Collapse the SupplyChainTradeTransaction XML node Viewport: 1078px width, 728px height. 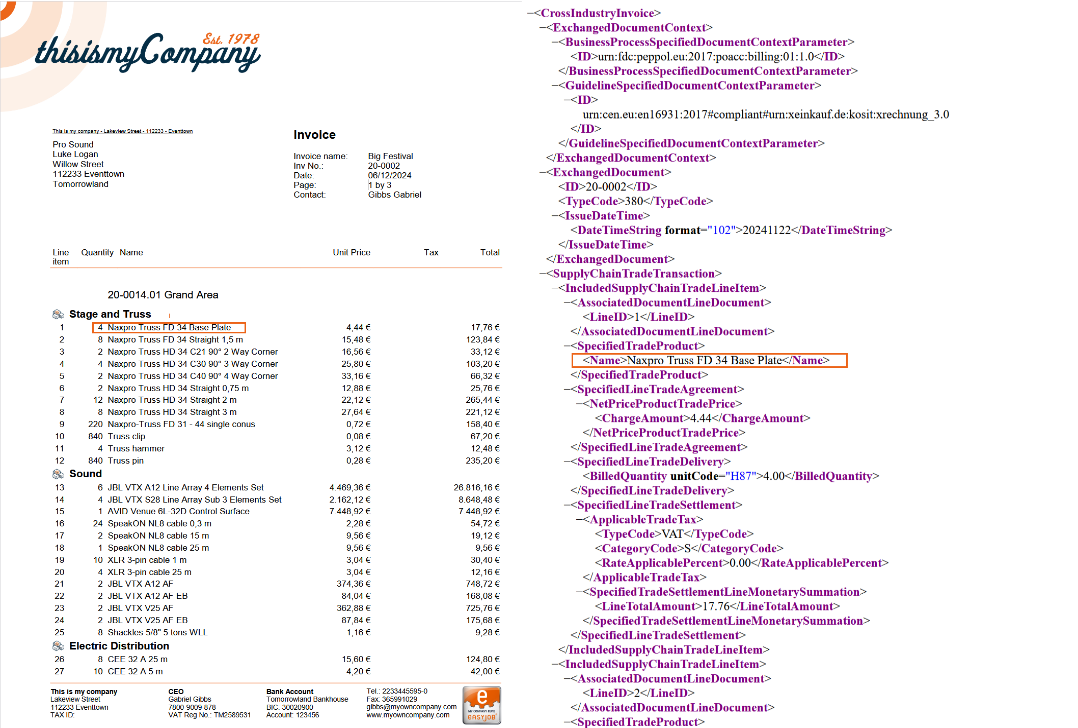coord(542,273)
